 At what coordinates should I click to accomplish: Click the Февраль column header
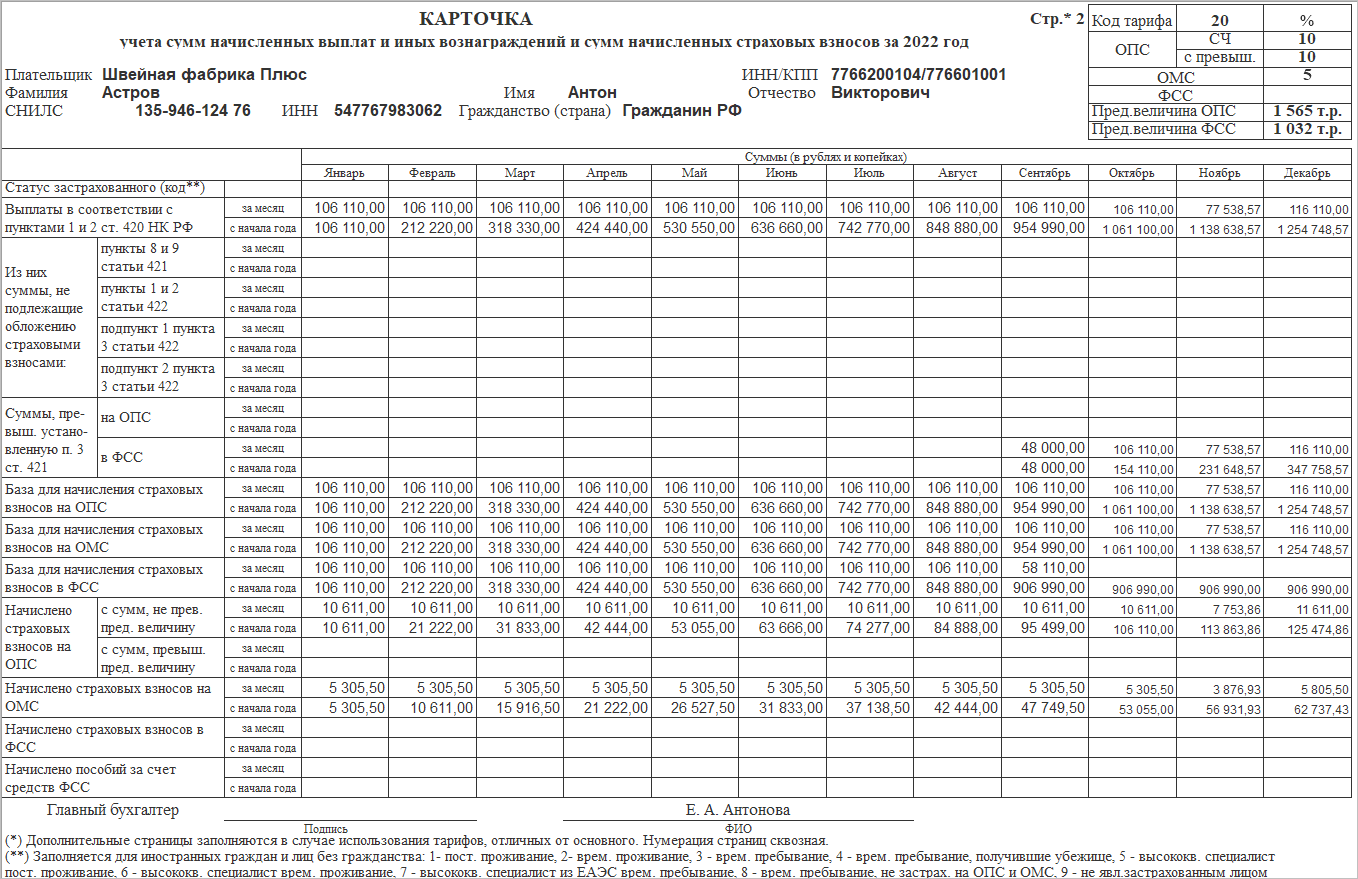(x=432, y=173)
